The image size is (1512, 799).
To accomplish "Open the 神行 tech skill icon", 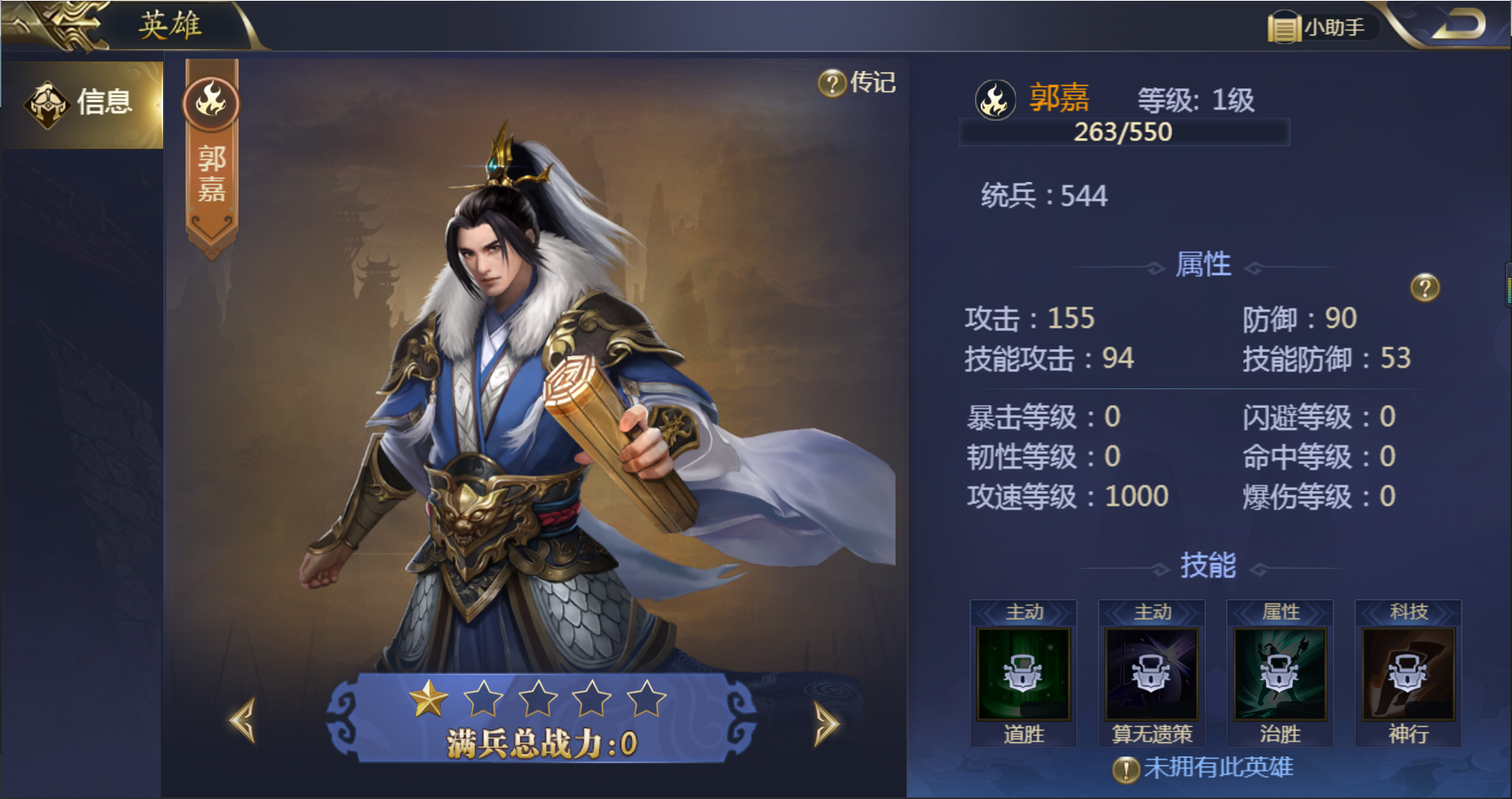I will [1409, 674].
